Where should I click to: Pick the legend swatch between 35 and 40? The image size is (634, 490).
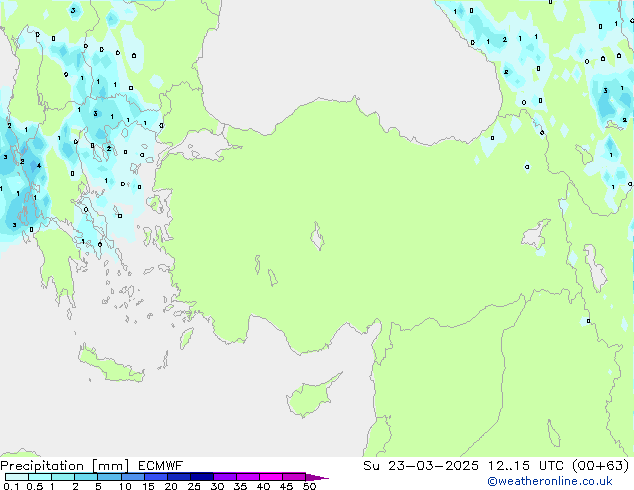click(247, 477)
